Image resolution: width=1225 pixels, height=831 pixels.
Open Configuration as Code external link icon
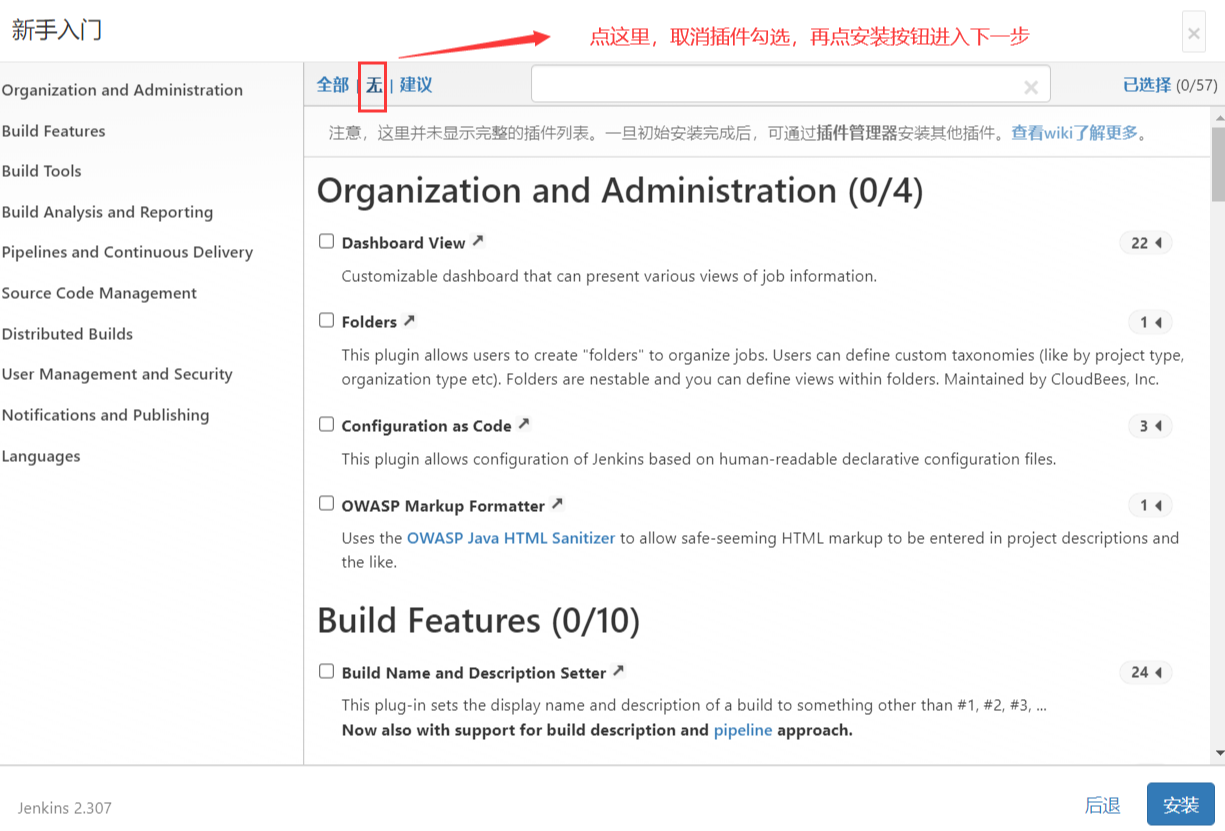524,425
